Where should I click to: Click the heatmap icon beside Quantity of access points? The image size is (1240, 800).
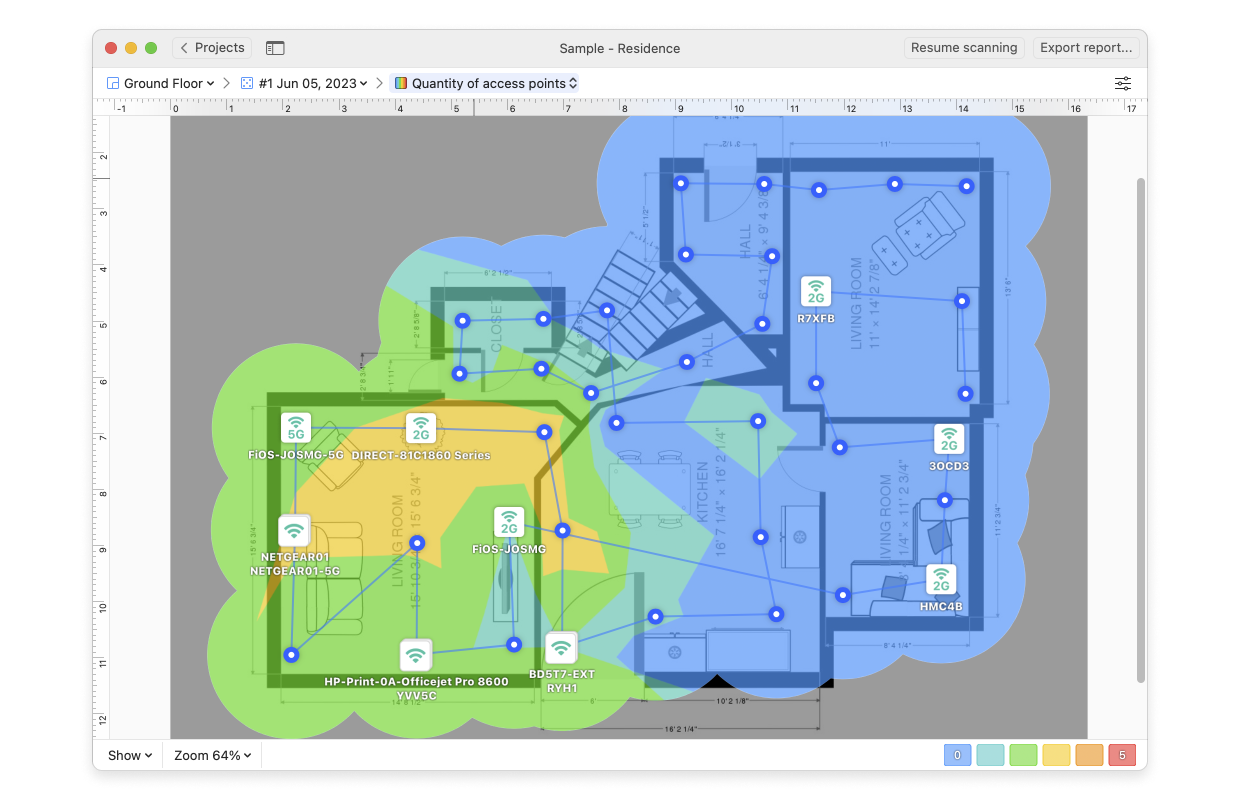click(x=401, y=84)
